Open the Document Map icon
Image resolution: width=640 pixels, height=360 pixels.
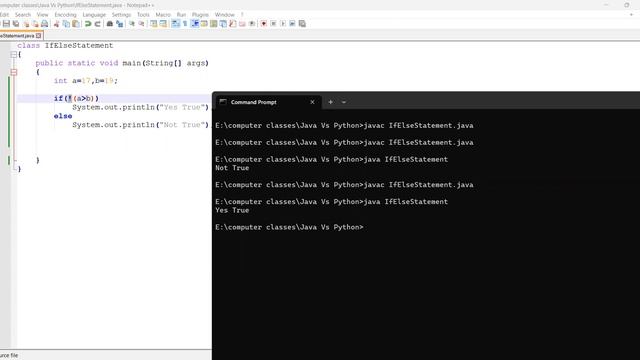pos(213,24)
